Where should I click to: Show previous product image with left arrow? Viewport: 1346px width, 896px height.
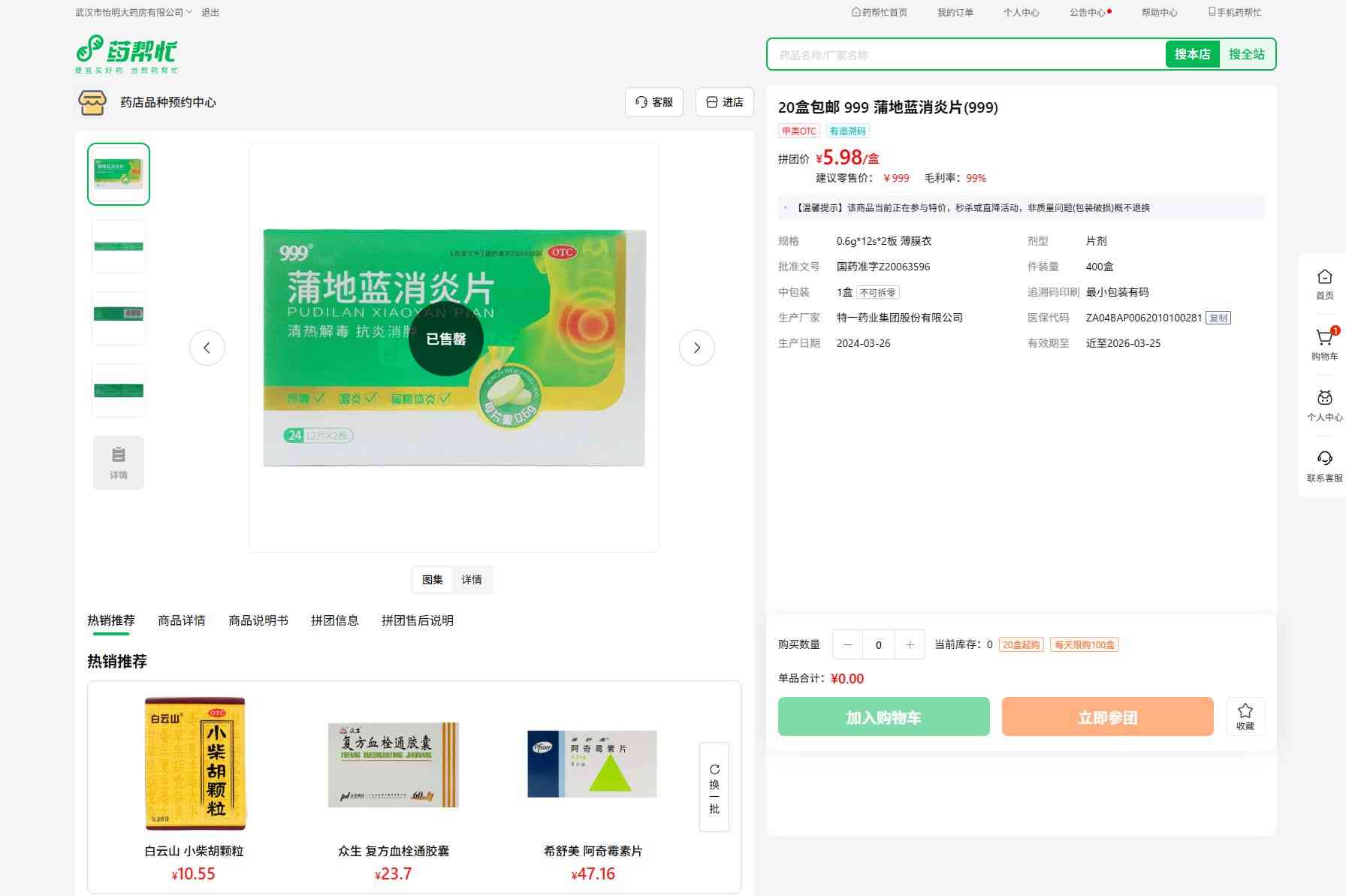207,348
